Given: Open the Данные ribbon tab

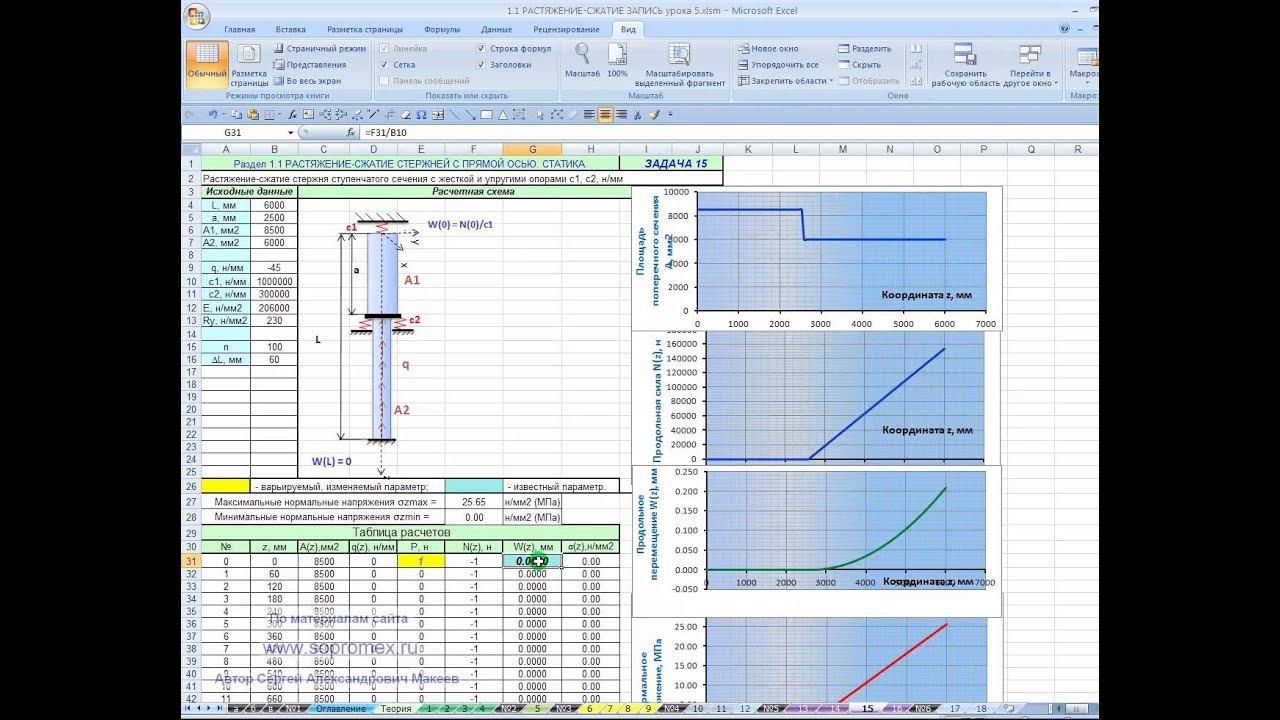Looking at the screenshot, I should click(x=496, y=30).
